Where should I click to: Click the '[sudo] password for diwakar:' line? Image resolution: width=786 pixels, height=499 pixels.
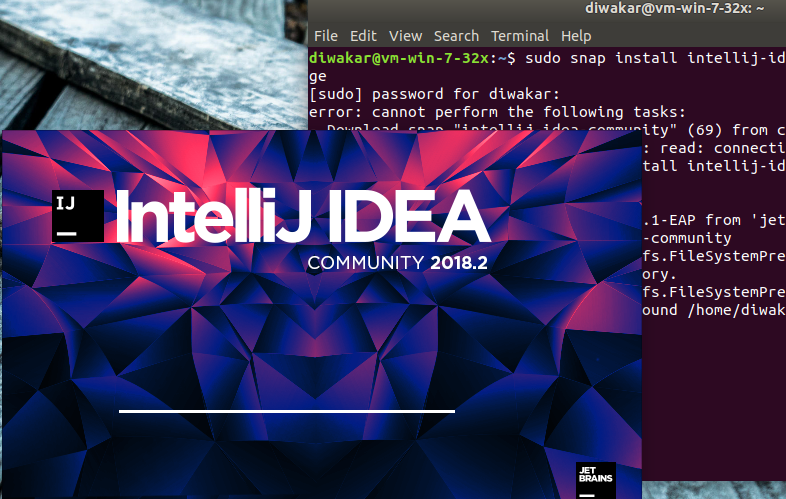coord(434,94)
